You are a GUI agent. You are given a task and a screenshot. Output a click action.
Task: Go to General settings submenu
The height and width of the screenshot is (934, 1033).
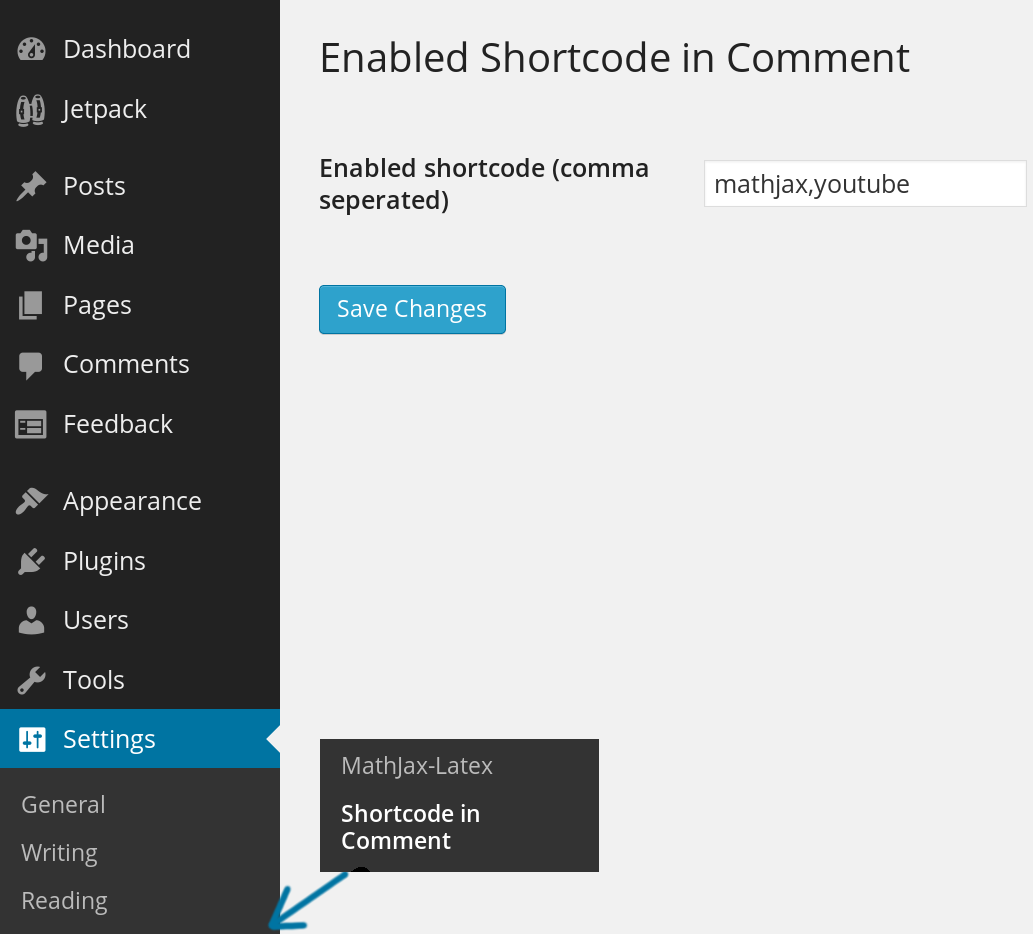[x=63, y=805]
